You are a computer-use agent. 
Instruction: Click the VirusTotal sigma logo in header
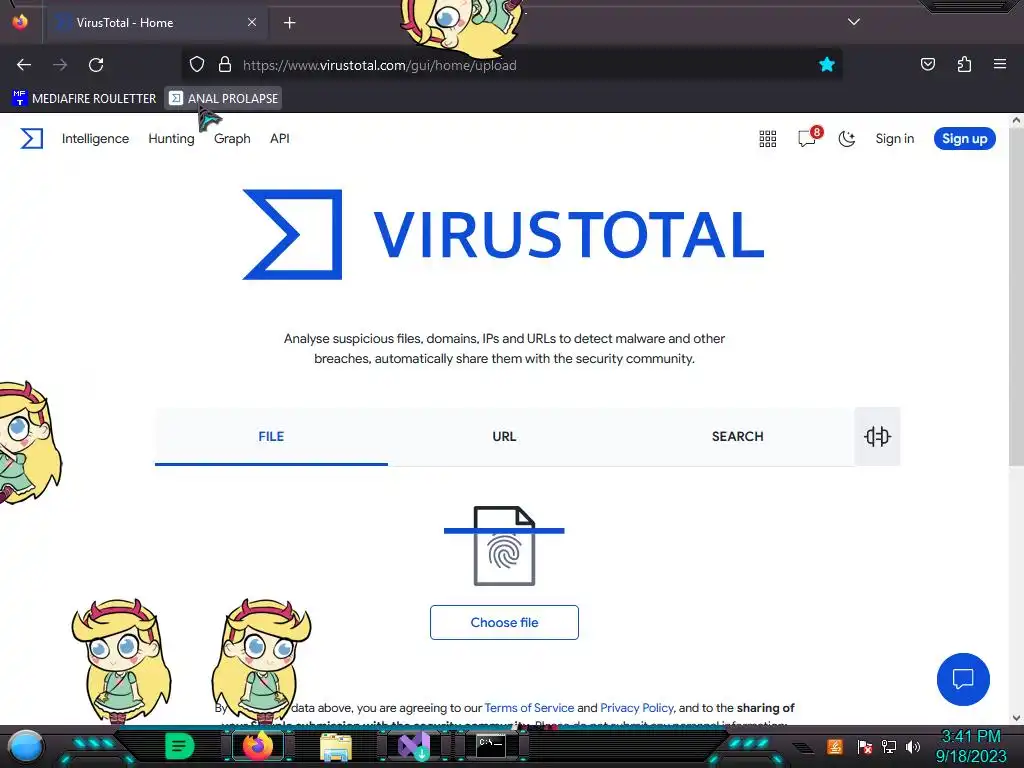[x=31, y=138]
